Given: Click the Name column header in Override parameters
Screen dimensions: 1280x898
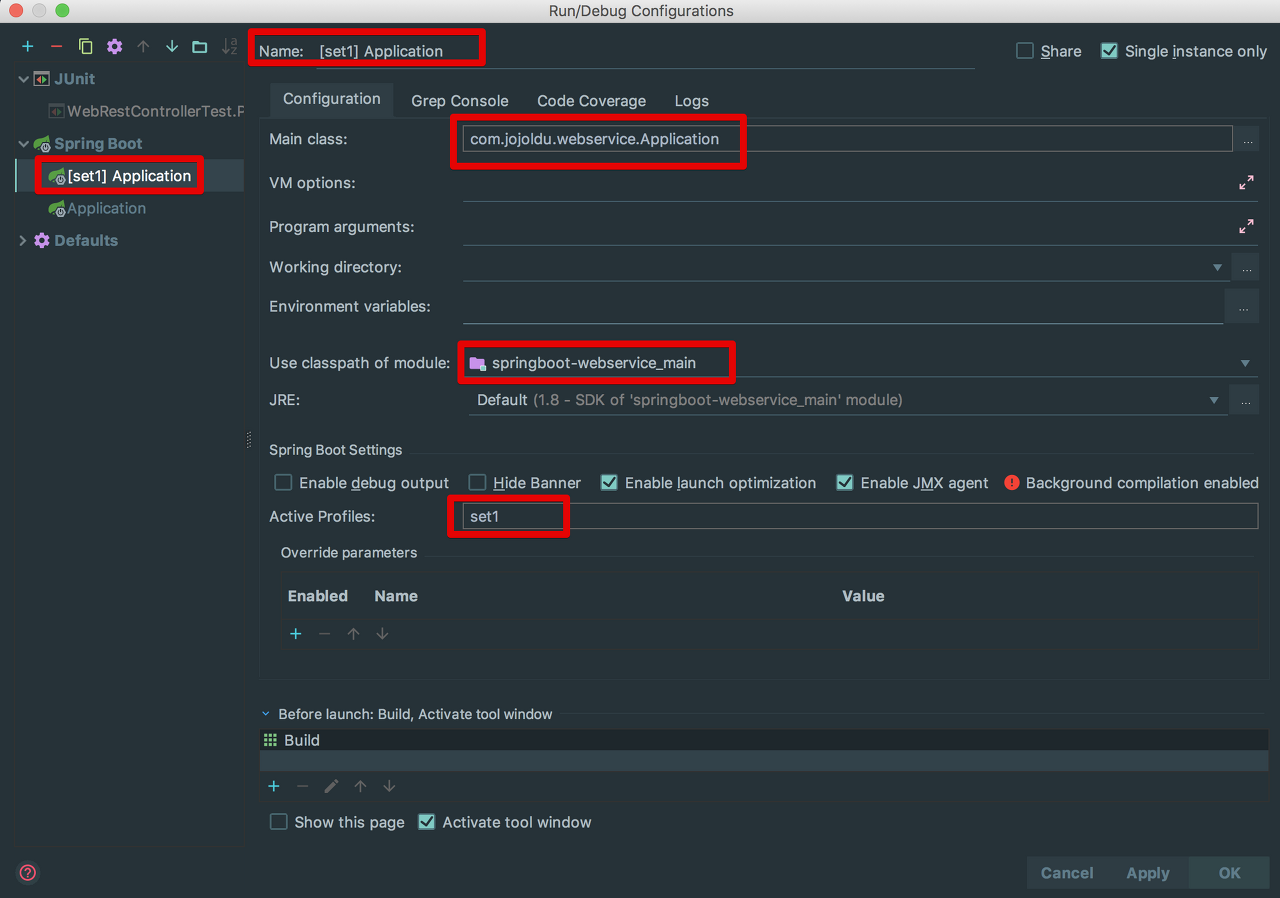Looking at the screenshot, I should (x=396, y=596).
